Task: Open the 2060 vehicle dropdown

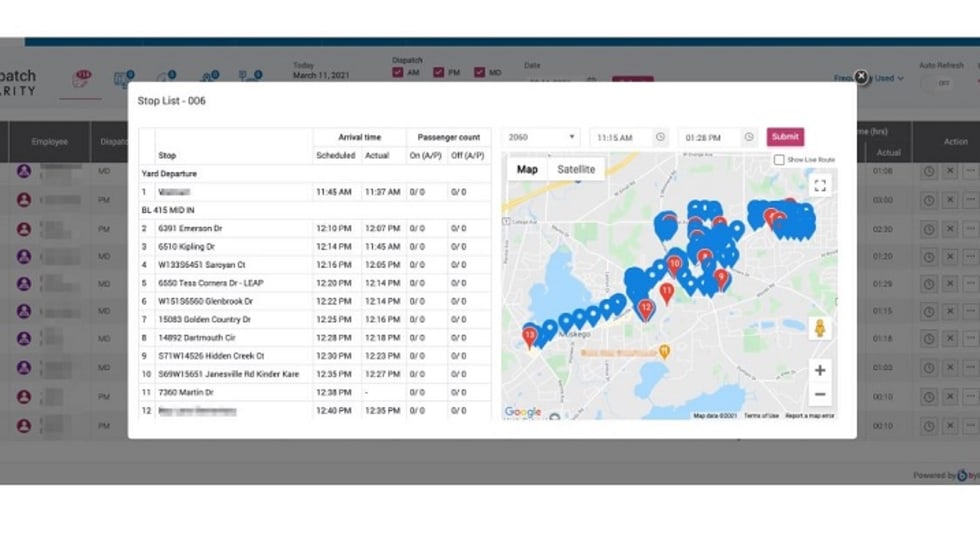Action: (x=542, y=137)
